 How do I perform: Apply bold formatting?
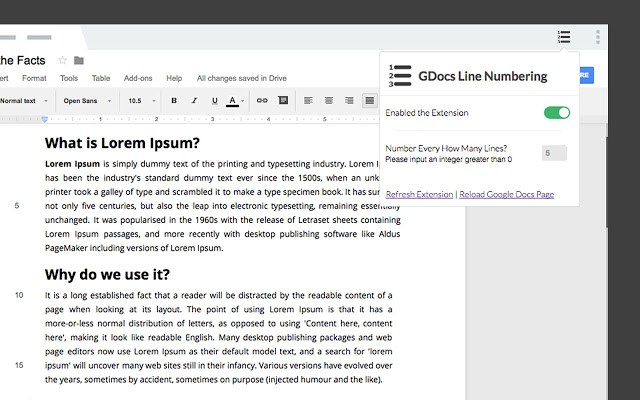coord(174,100)
